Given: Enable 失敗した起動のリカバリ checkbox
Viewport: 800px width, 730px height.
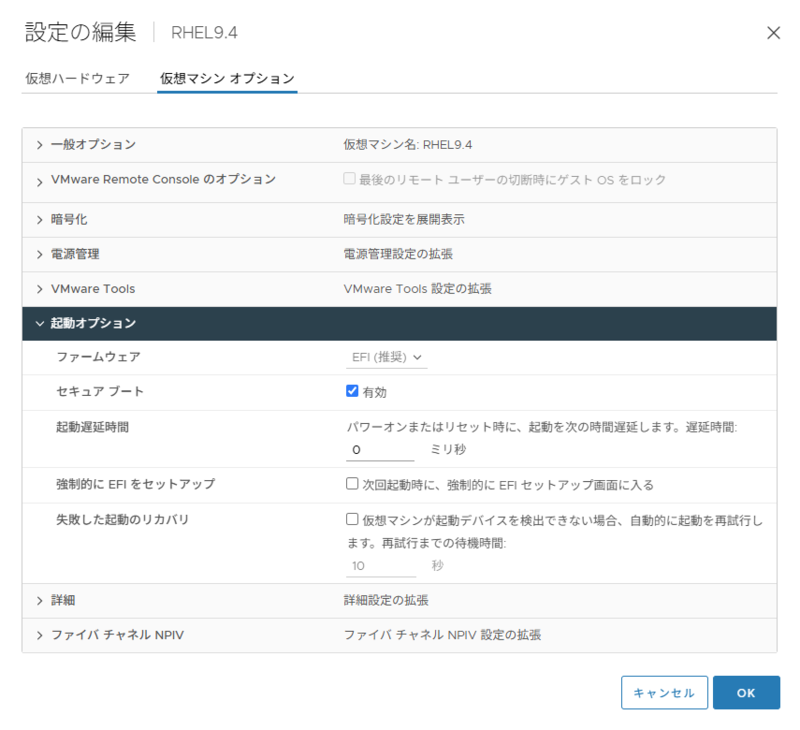Looking at the screenshot, I should (352, 519).
